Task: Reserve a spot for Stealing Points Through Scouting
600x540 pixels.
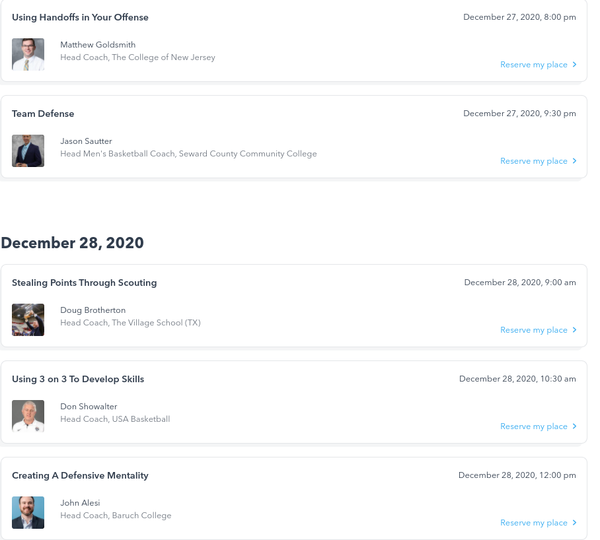Action: coord(533,330)
